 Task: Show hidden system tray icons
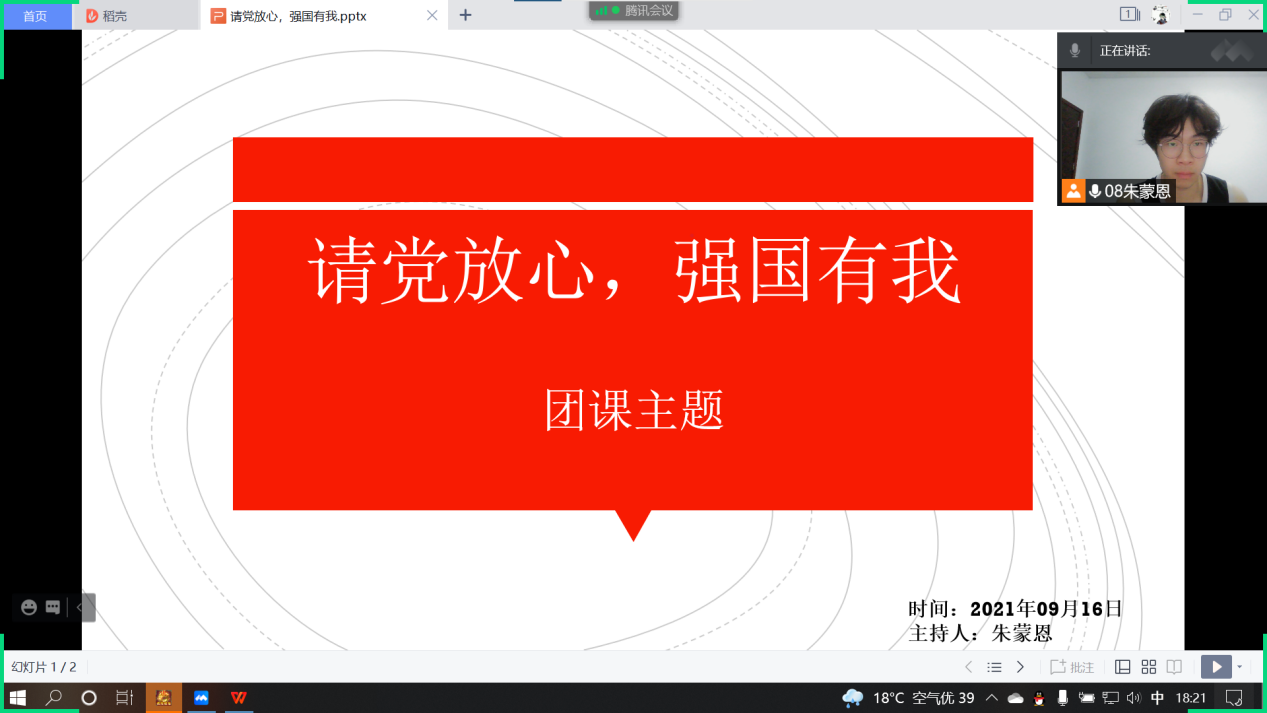point(991,698)
